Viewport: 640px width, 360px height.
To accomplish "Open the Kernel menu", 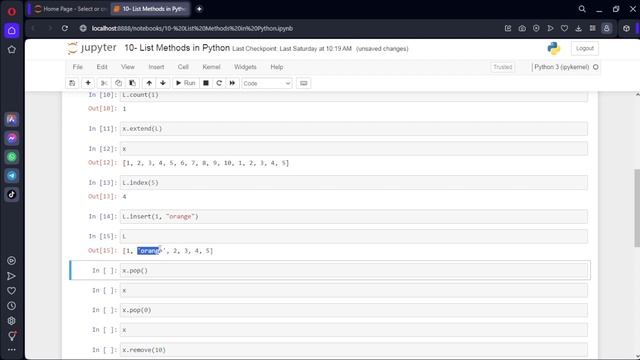I will pyautogui.click(x=211, y=67).
